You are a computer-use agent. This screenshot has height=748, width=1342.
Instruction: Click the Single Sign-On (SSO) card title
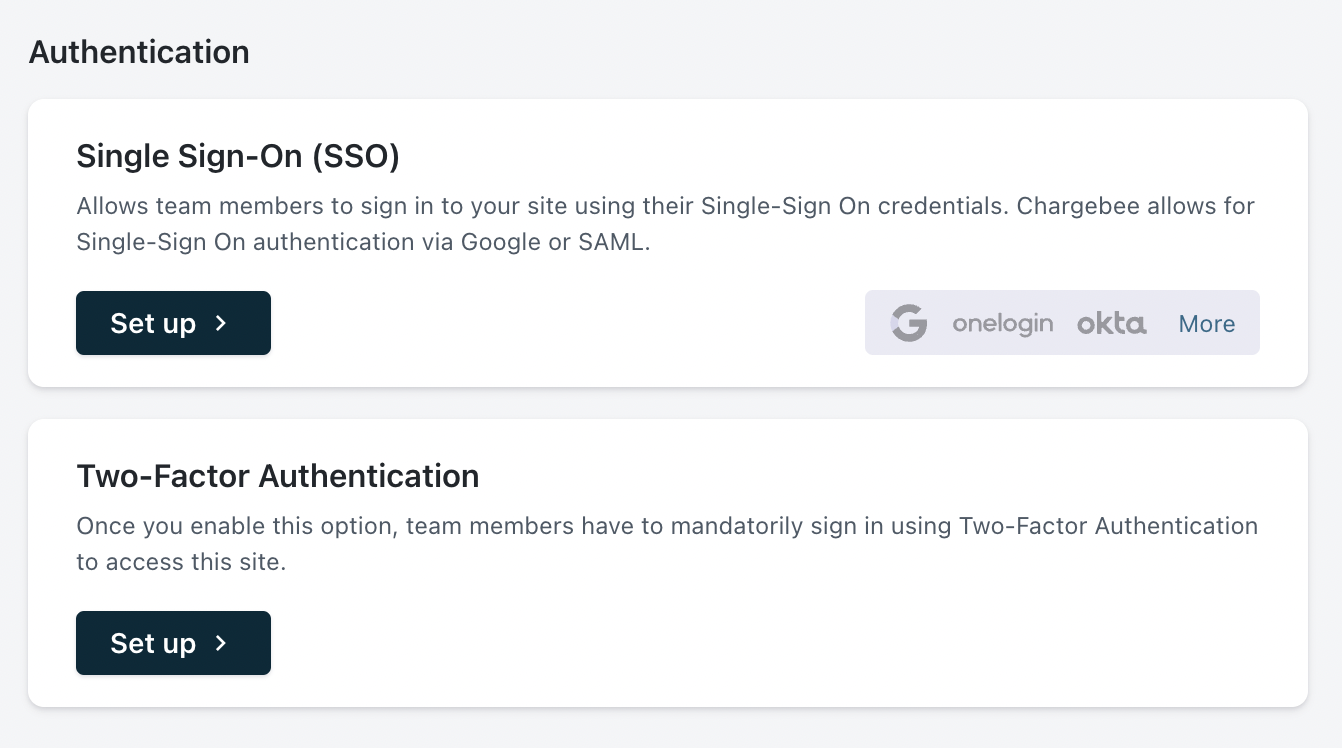[x=238, y=156]
